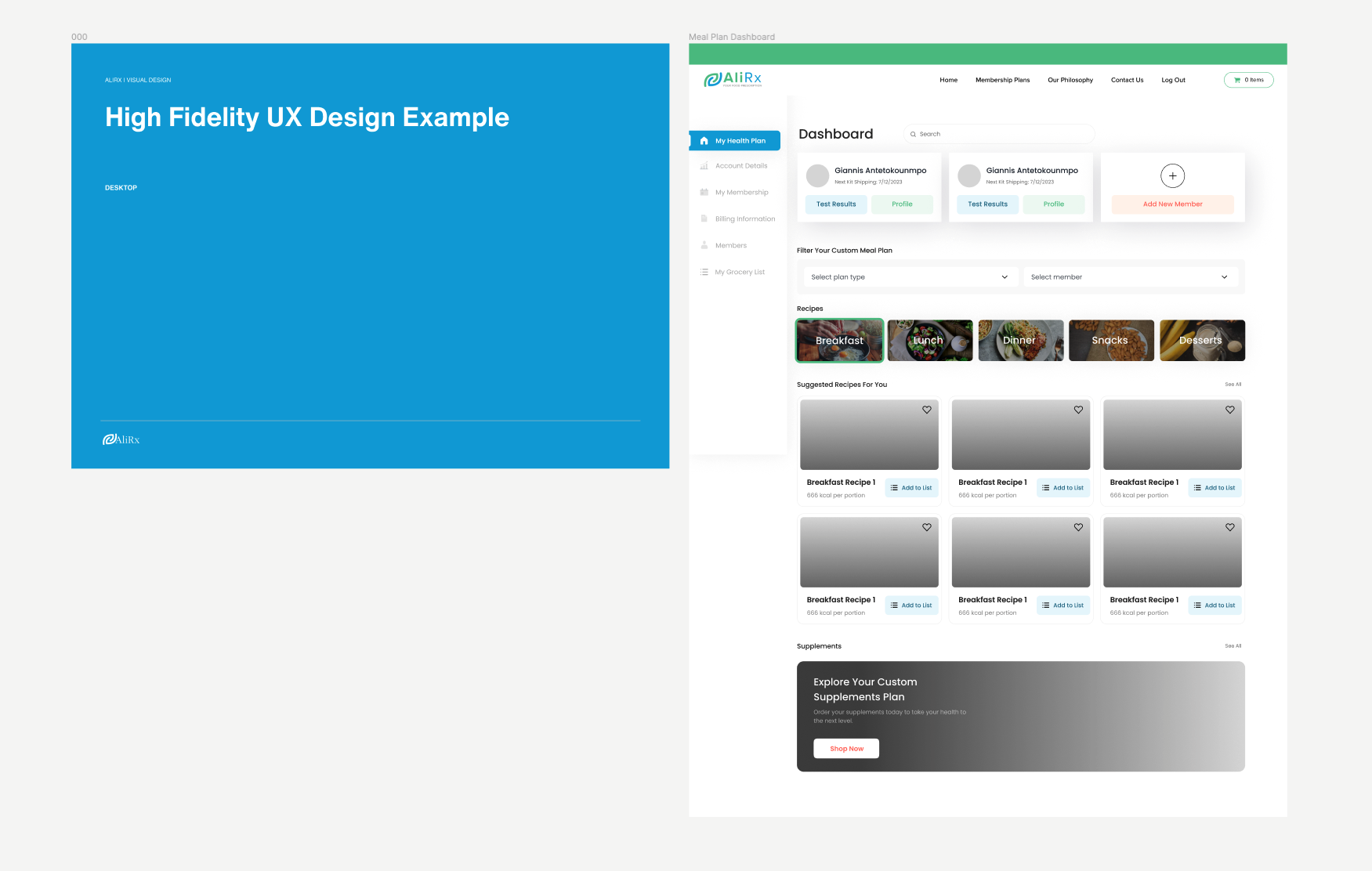The image size is (1372, 871).
Task: Open the Select member dropdown
Action: point(1130,277)
